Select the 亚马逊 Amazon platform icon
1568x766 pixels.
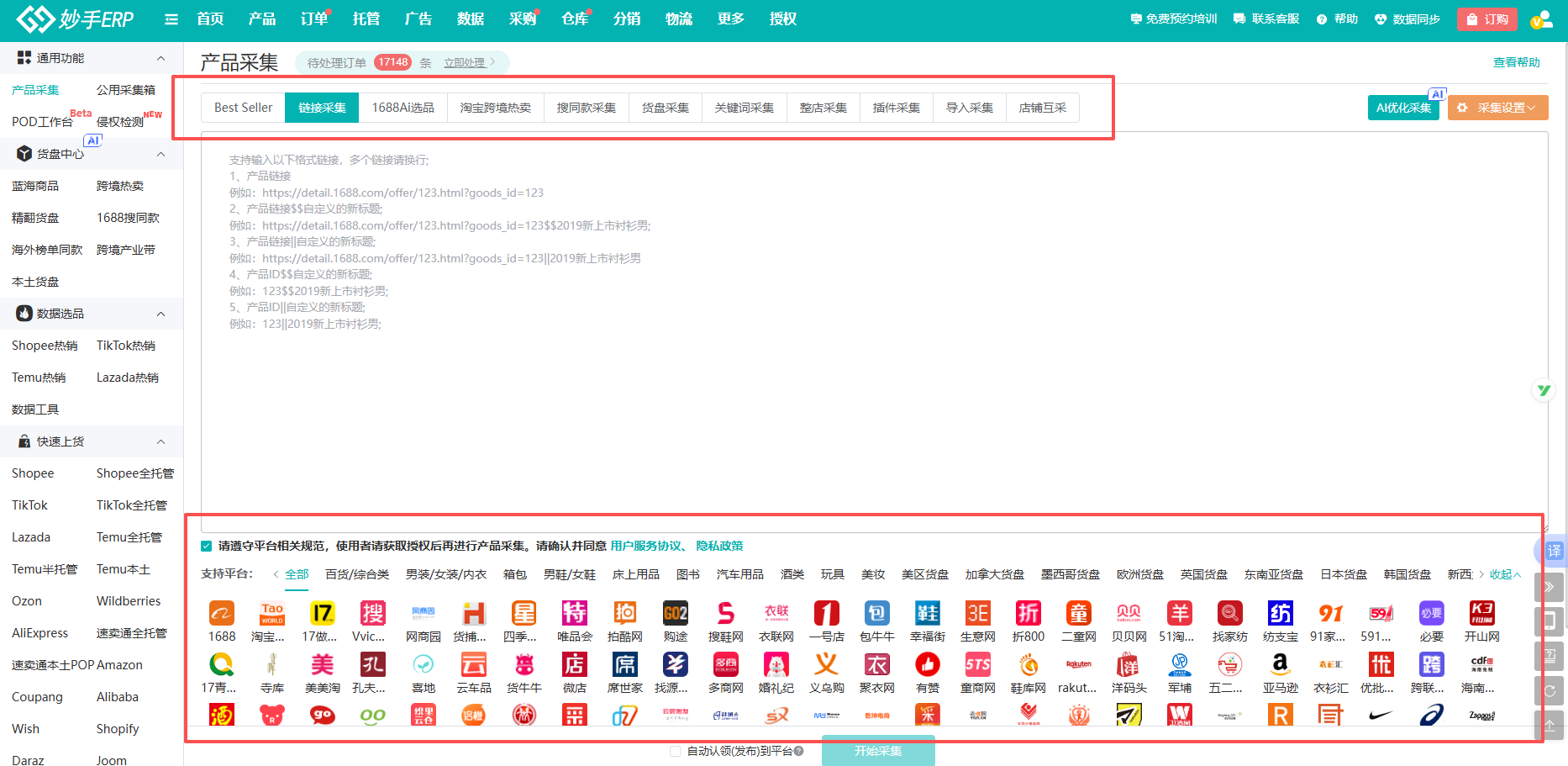[1281, 664]
